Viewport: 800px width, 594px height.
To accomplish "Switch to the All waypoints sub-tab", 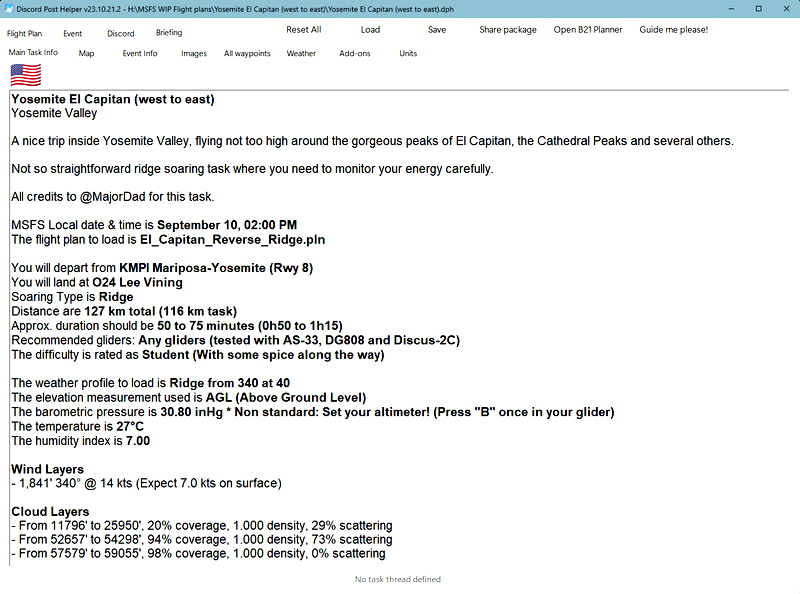I will [247, 54].
